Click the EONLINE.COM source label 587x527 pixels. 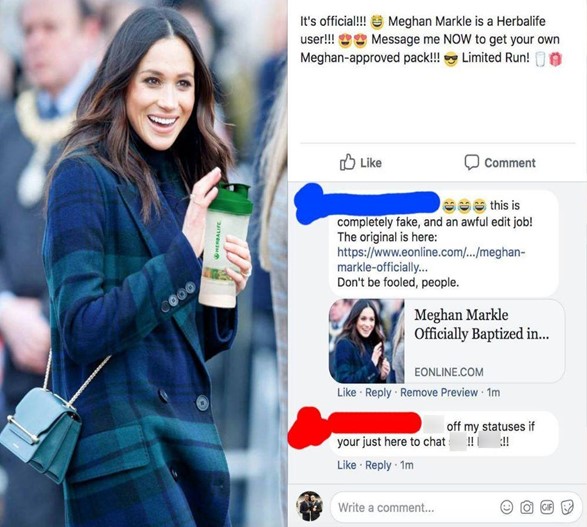[448, 372]
